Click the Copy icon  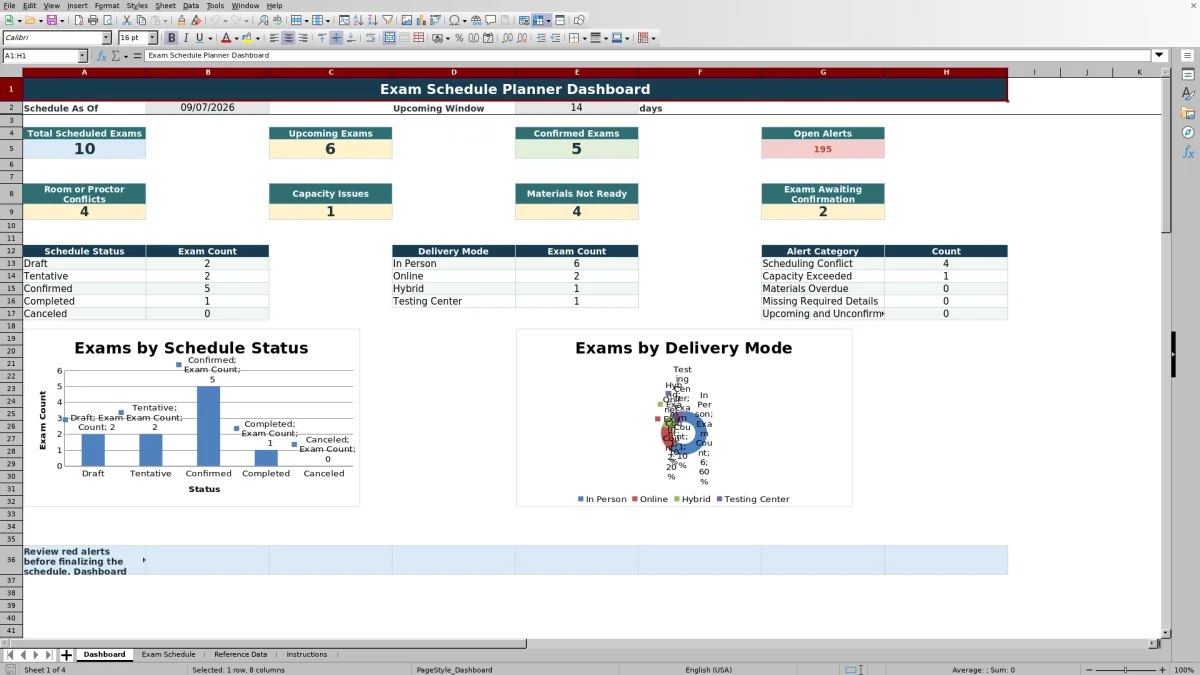[x=141, y=20]
